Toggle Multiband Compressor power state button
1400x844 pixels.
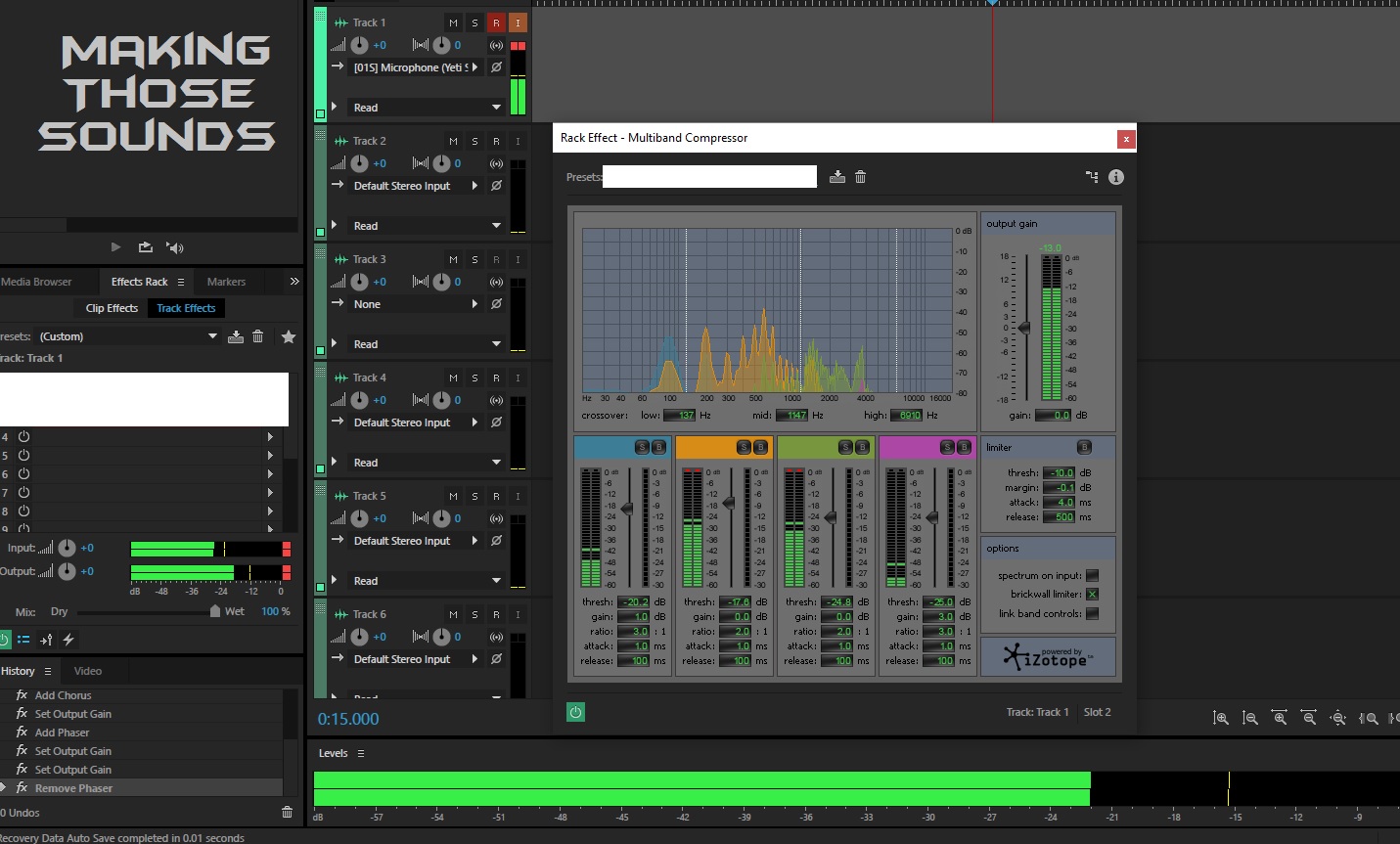[575, 712]
